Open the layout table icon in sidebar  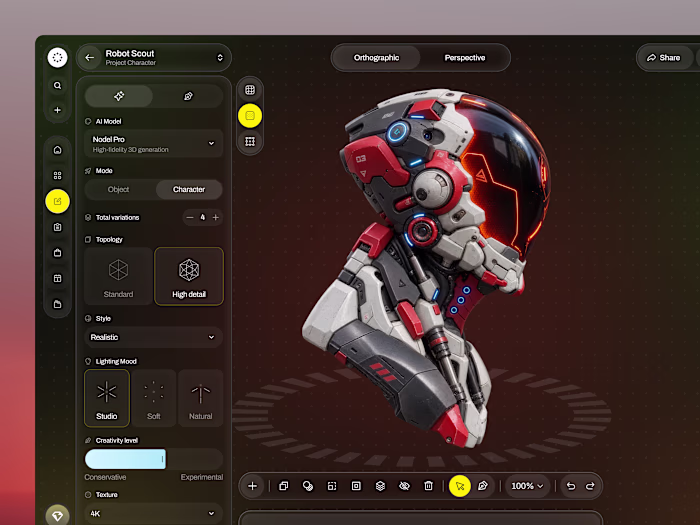(58, 279)
